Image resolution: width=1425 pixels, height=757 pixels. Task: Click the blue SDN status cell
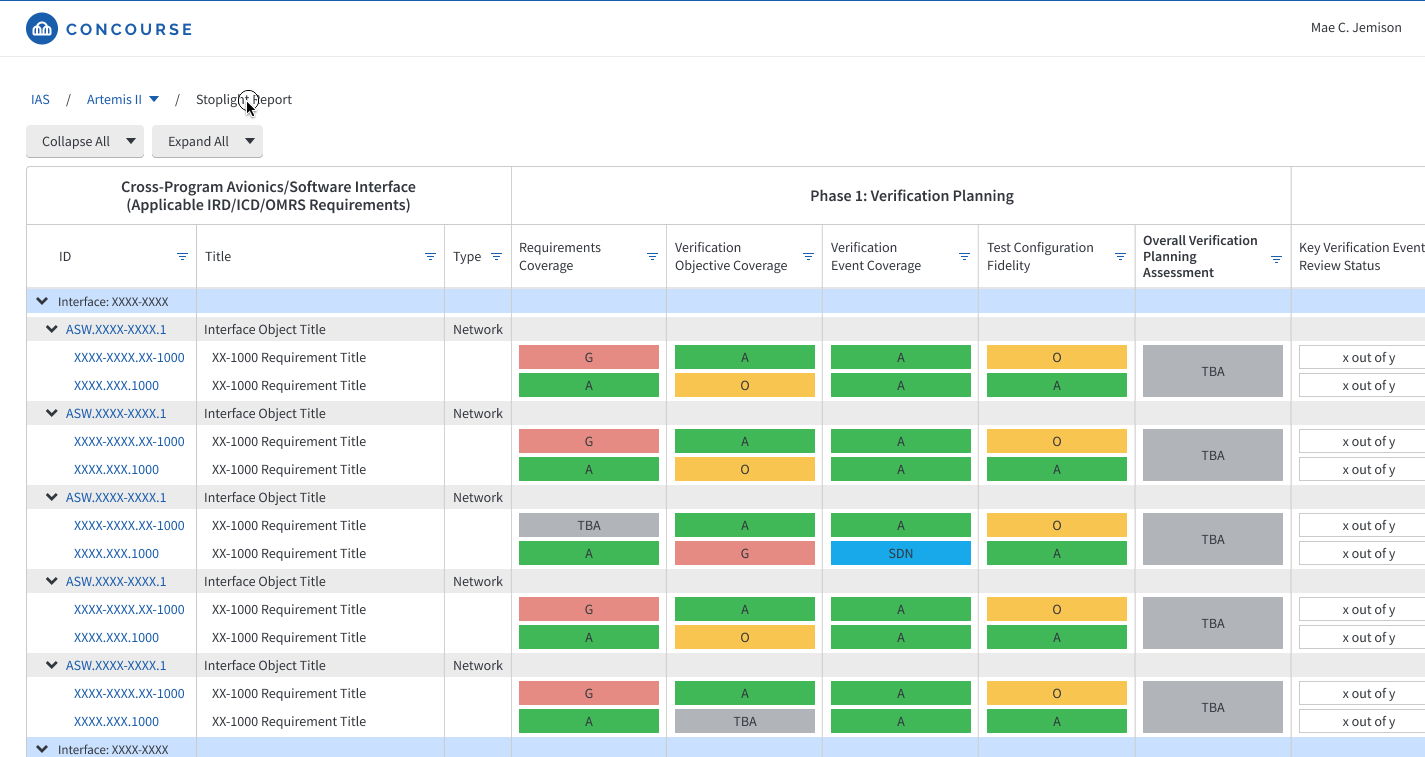pos(901,553)
